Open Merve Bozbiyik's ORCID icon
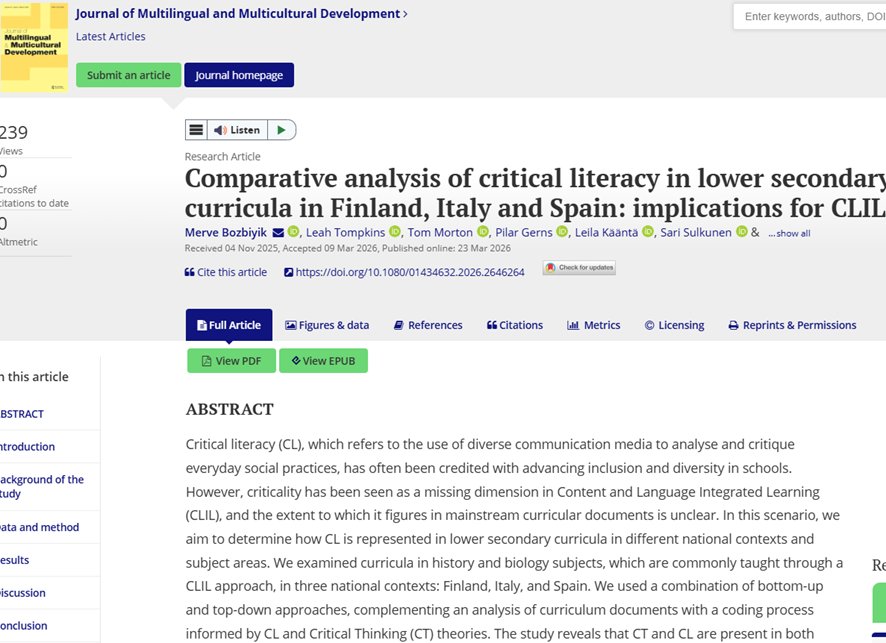 (x=293, y=232)
